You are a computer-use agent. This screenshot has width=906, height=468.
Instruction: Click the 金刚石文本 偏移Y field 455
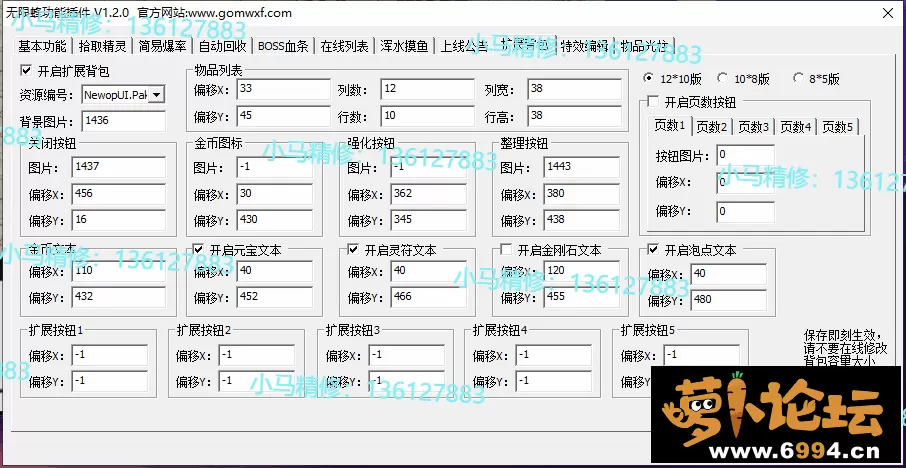[x=582, y=297]
